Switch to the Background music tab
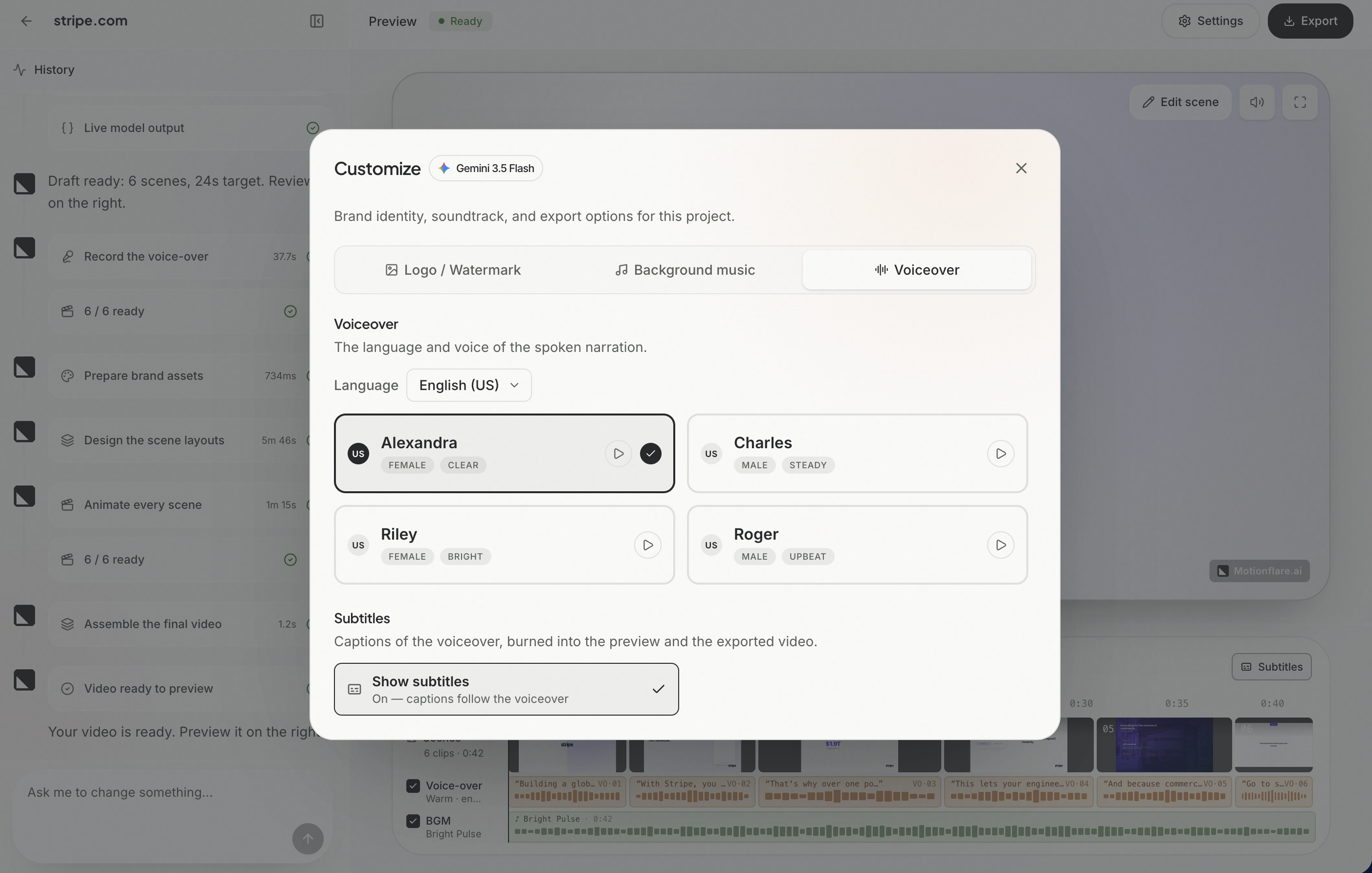Screen dimensions: 1372x873 pos(685,270)
